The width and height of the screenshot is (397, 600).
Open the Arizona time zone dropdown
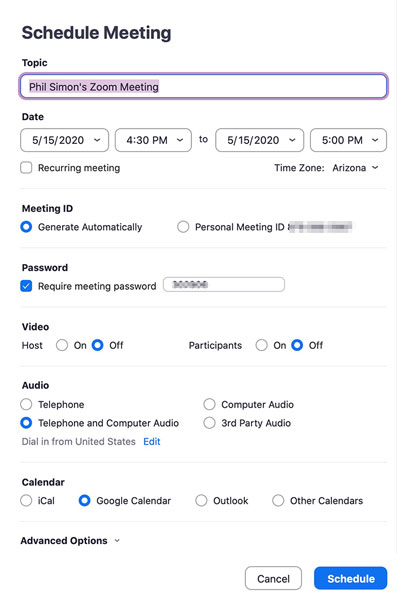[x=355, y=168]
